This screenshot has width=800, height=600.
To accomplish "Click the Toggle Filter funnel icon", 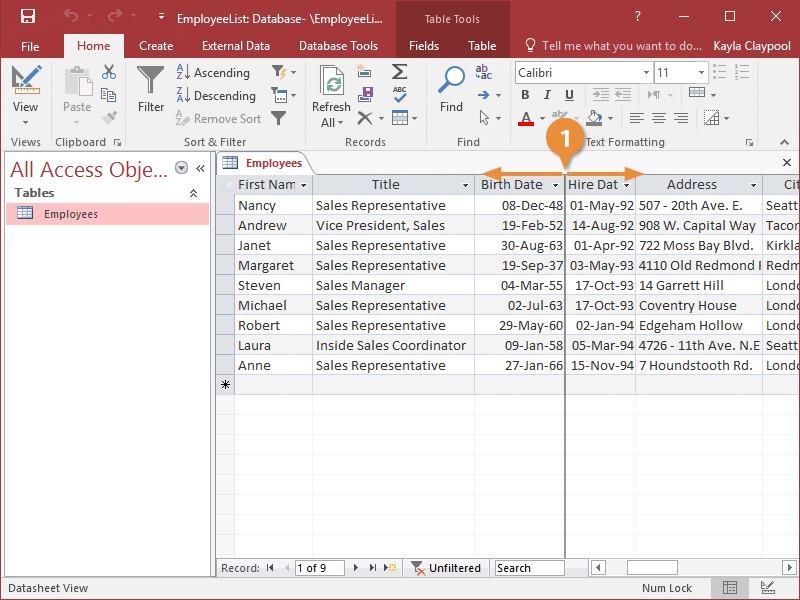I will (x=279, y=118).
